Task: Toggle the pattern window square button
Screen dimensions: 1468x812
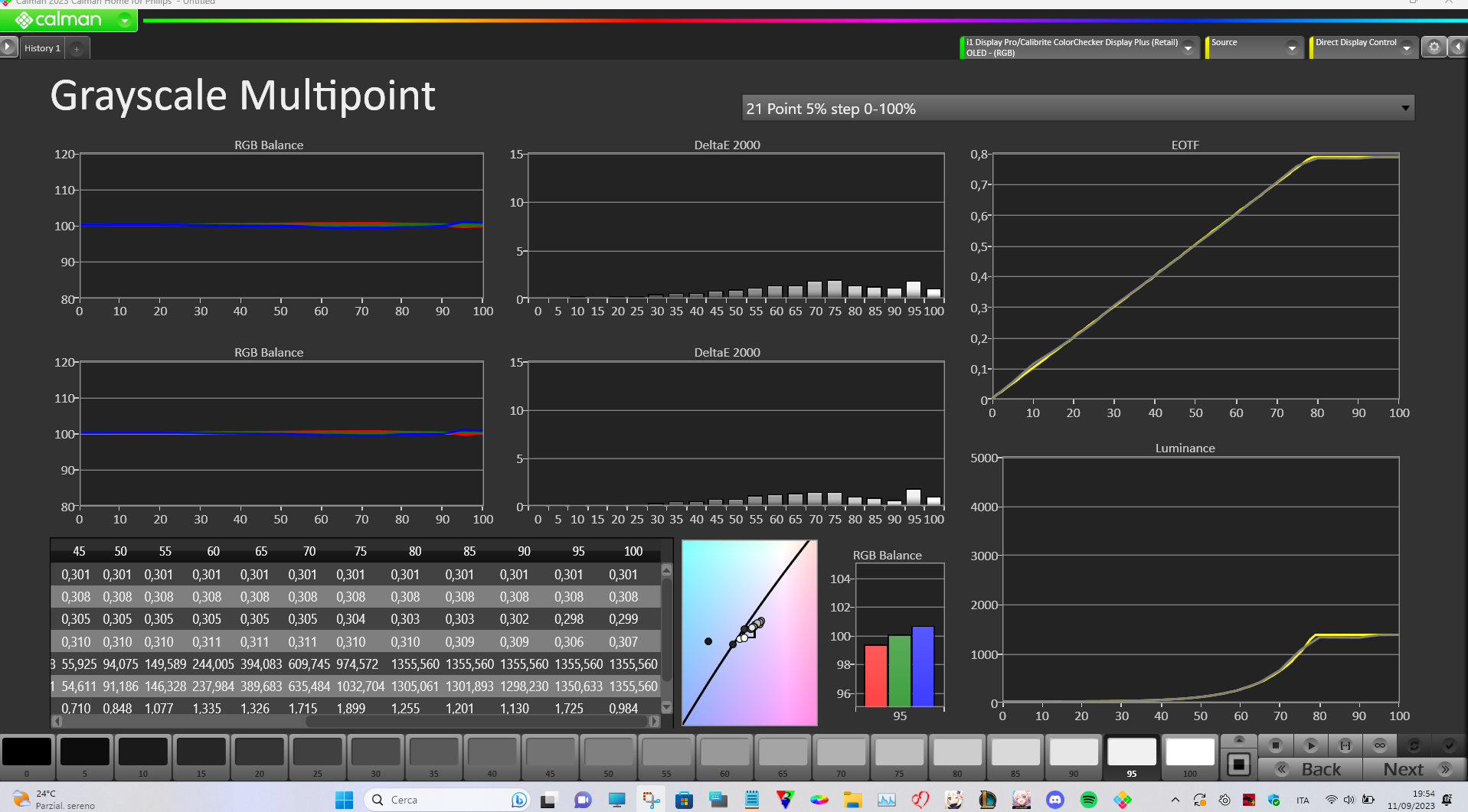Action: click(x=1238, y=764)
